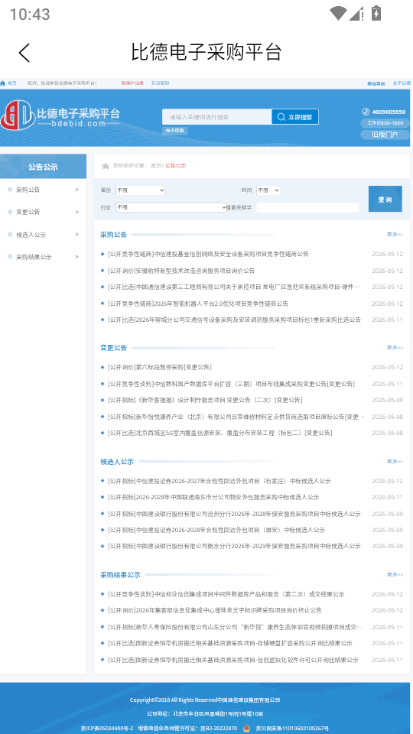Click the blue 查询 button
Screen dimensions: 413x734
click(x=385, y=199)
